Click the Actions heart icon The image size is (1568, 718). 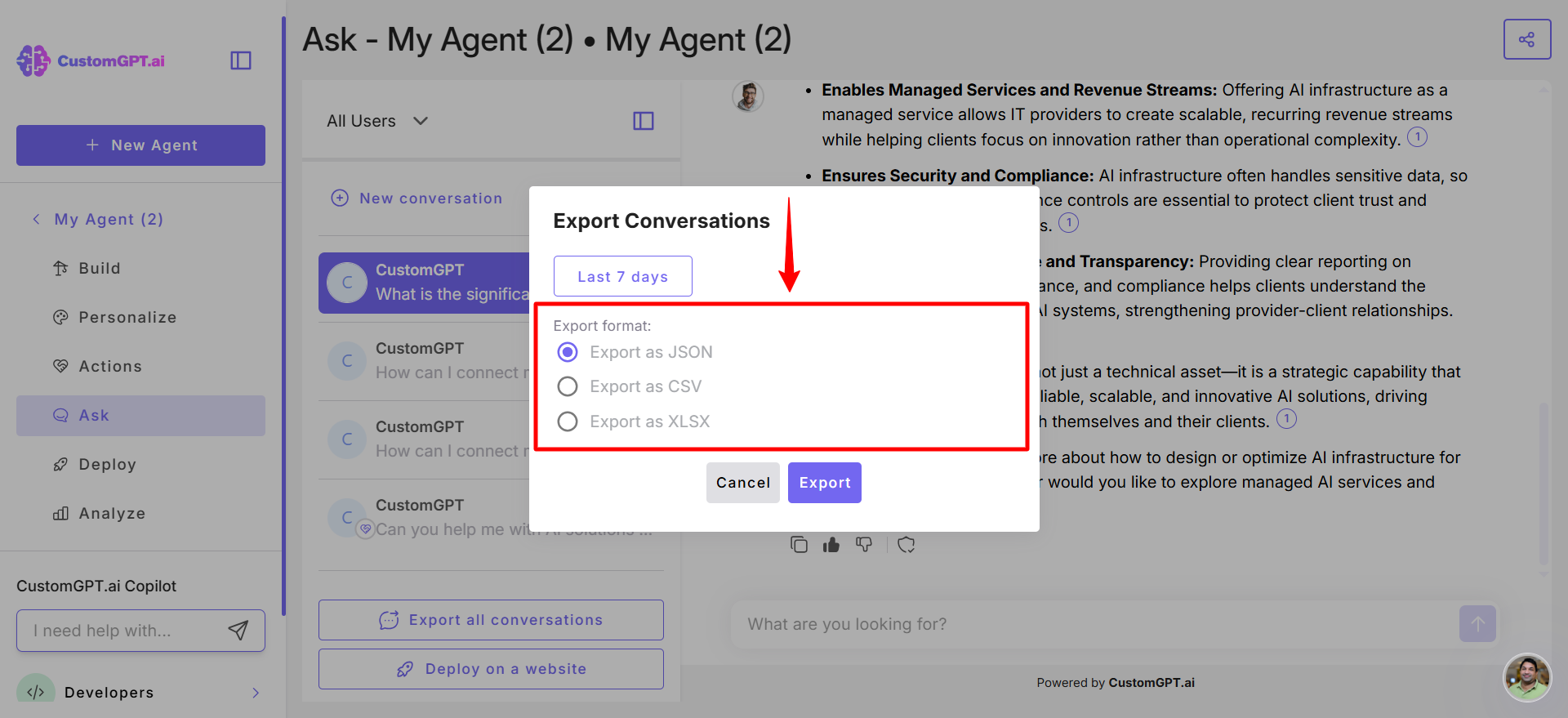[60, 366]
